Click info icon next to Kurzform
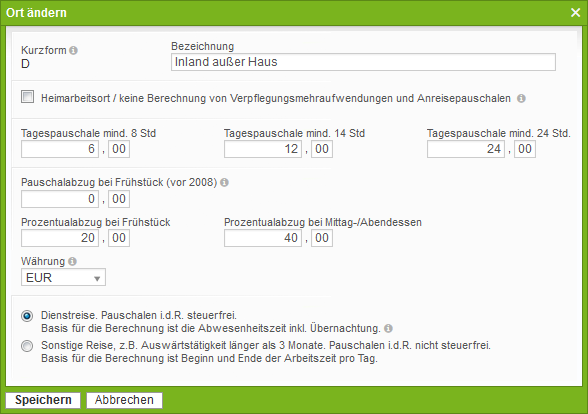This screenshot has height=414, width=588. point(74,50)
